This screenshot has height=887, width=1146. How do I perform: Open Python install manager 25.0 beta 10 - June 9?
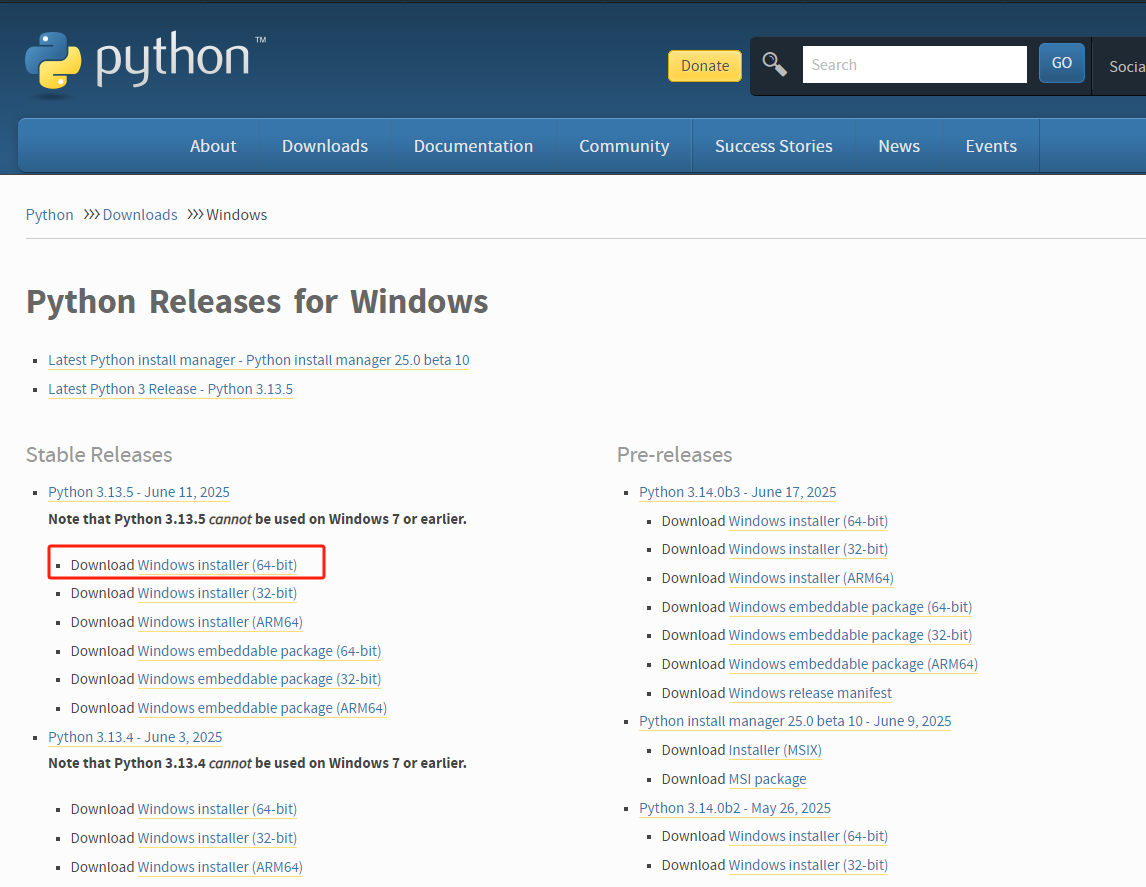795,721
